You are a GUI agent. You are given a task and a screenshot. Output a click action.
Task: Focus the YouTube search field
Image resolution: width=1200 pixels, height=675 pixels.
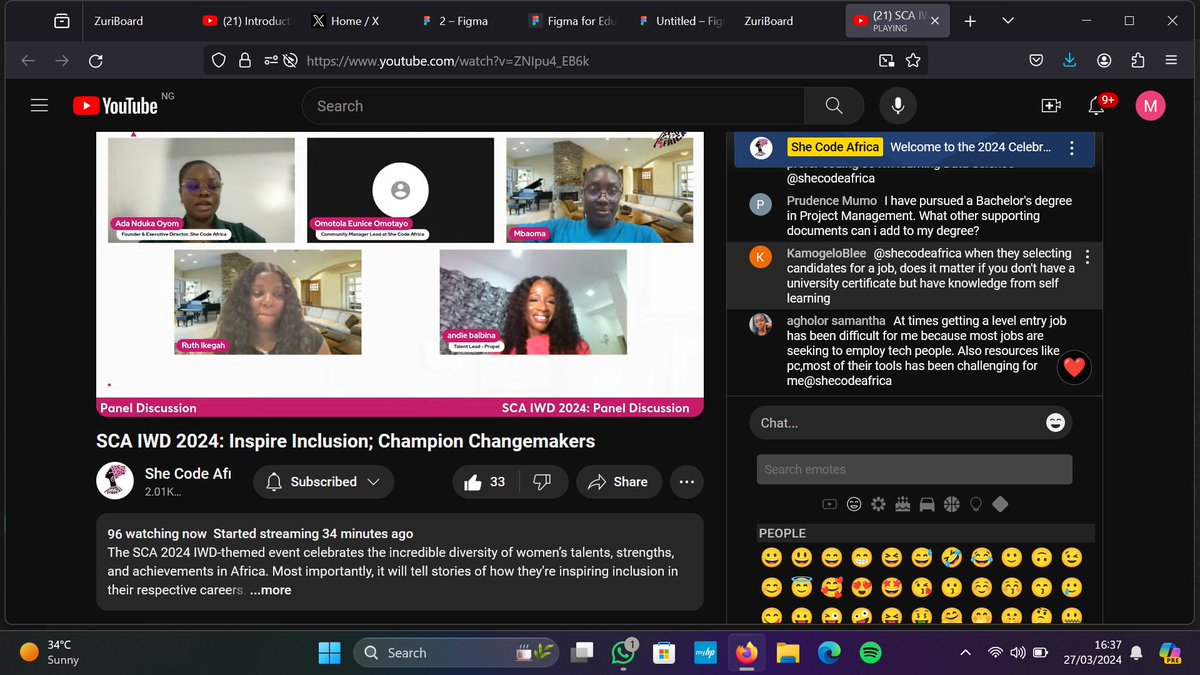click(x=553, y=106)
